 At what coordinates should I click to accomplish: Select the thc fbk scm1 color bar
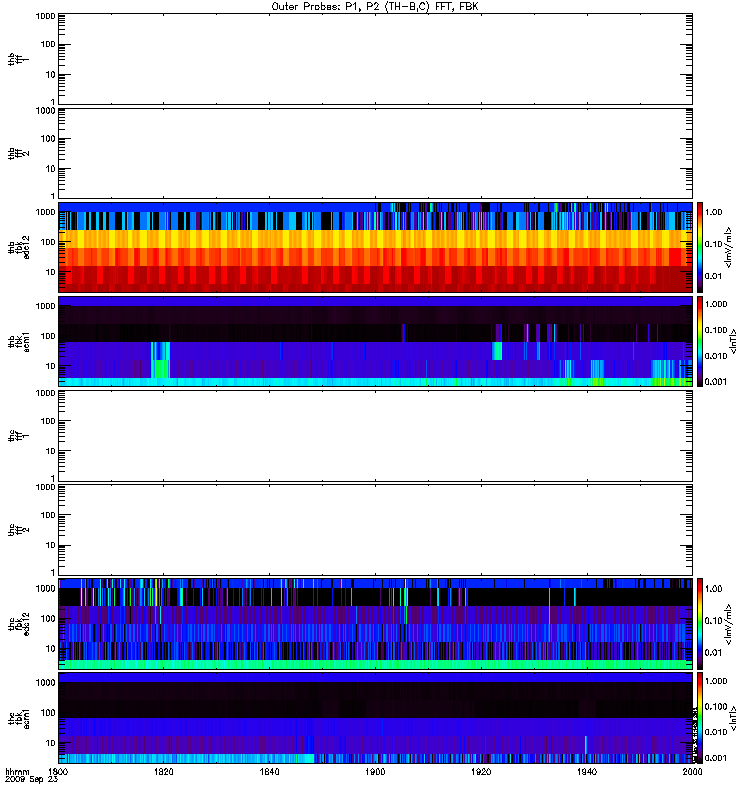[x=700, y=717]
